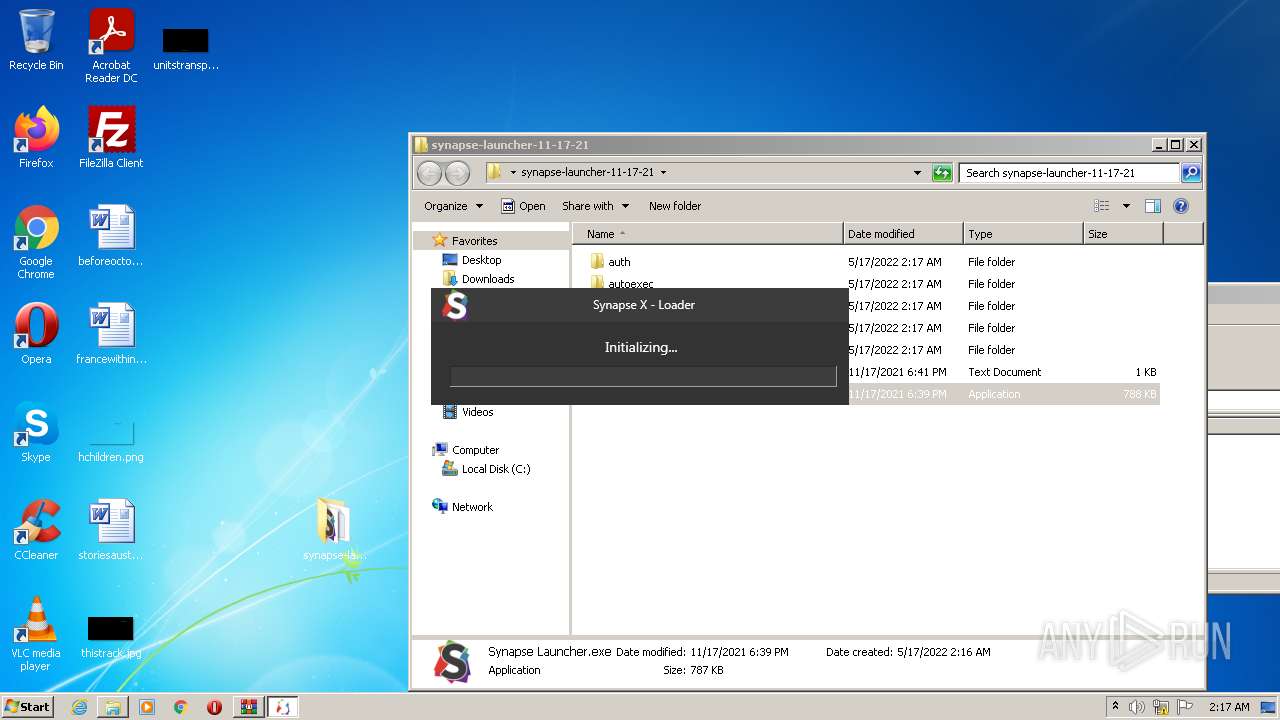Click the taskbar clock showing 2:17 AM

coord(1229,707)
